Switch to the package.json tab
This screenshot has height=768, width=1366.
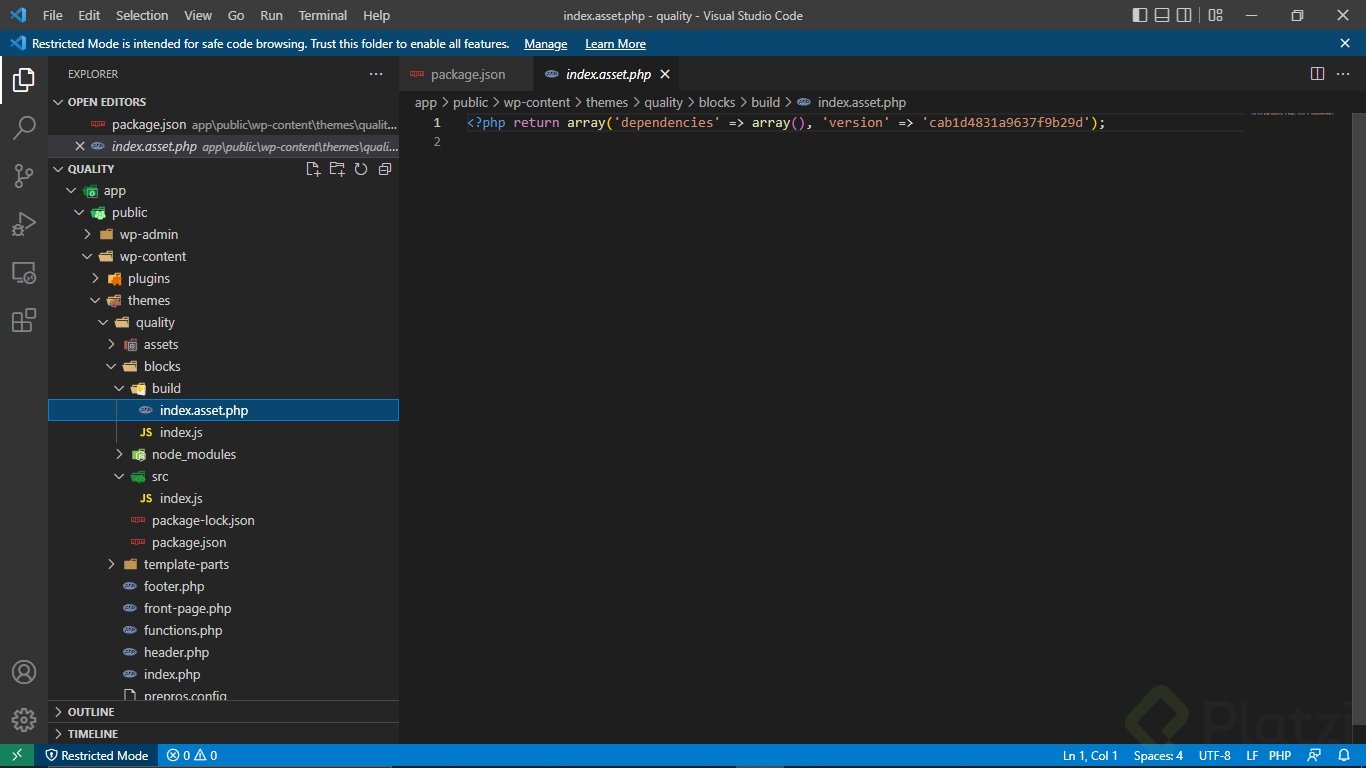click(467, 74)
